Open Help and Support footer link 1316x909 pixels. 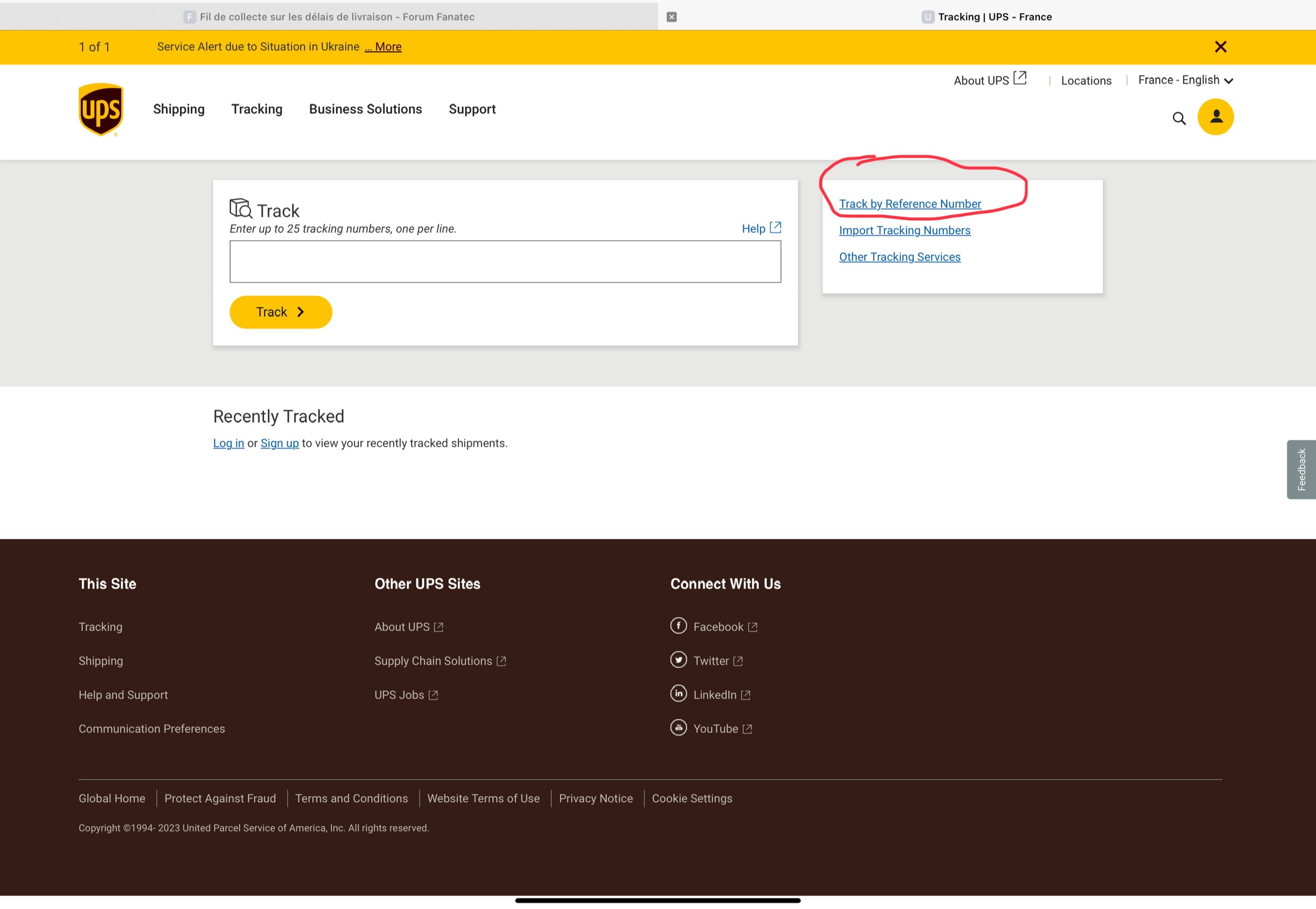123,695
